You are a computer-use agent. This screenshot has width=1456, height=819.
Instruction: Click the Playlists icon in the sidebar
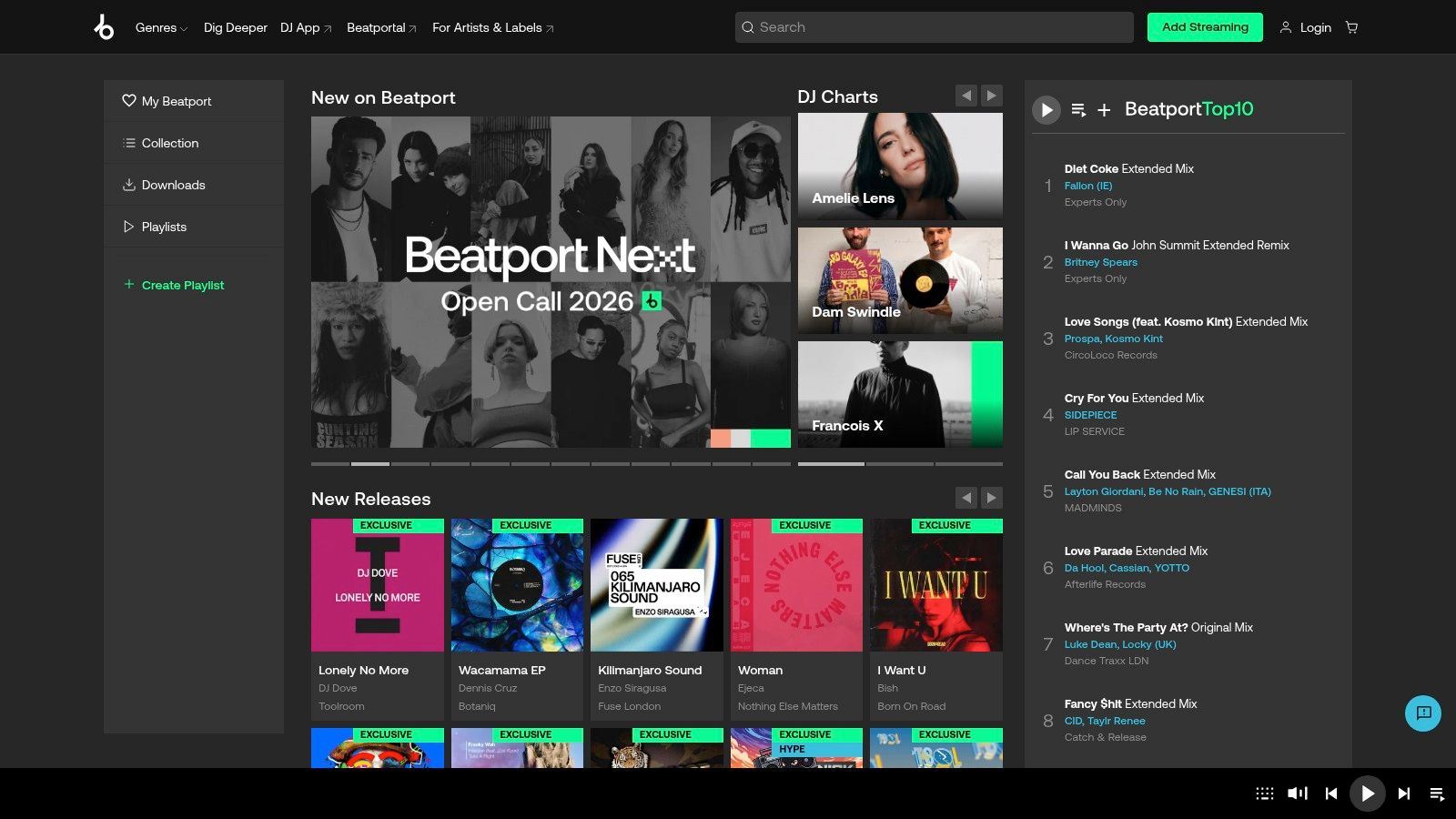(x=128, y=227)
